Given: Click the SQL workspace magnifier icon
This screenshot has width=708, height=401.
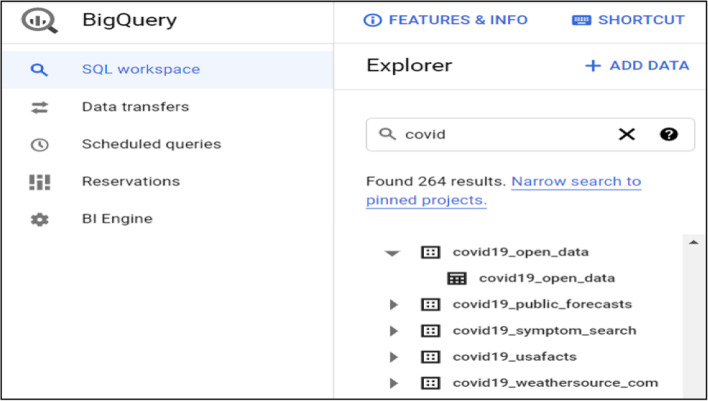Looking at the screenshot, I should [x=39, y=70].
